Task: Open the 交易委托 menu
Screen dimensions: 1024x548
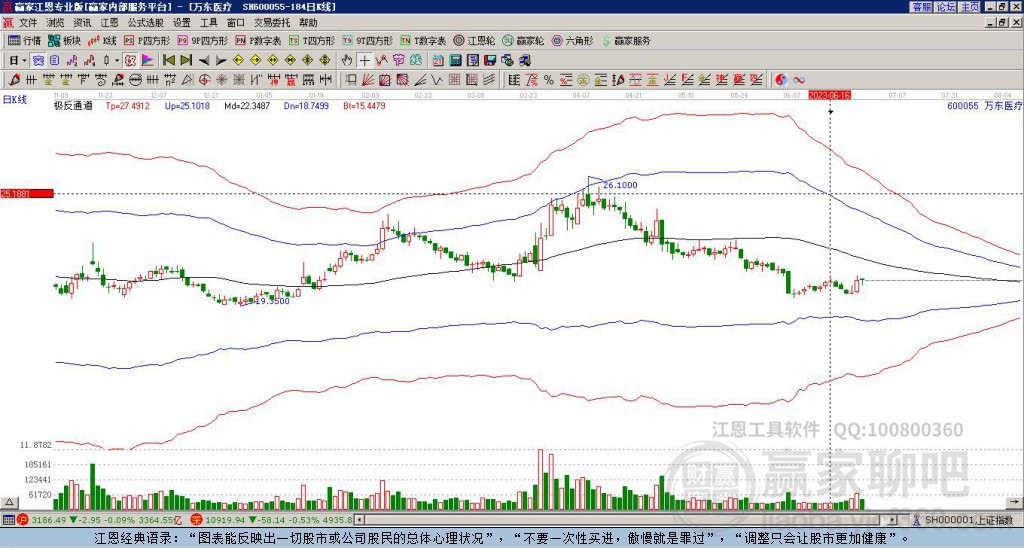Action: [272, 23]
